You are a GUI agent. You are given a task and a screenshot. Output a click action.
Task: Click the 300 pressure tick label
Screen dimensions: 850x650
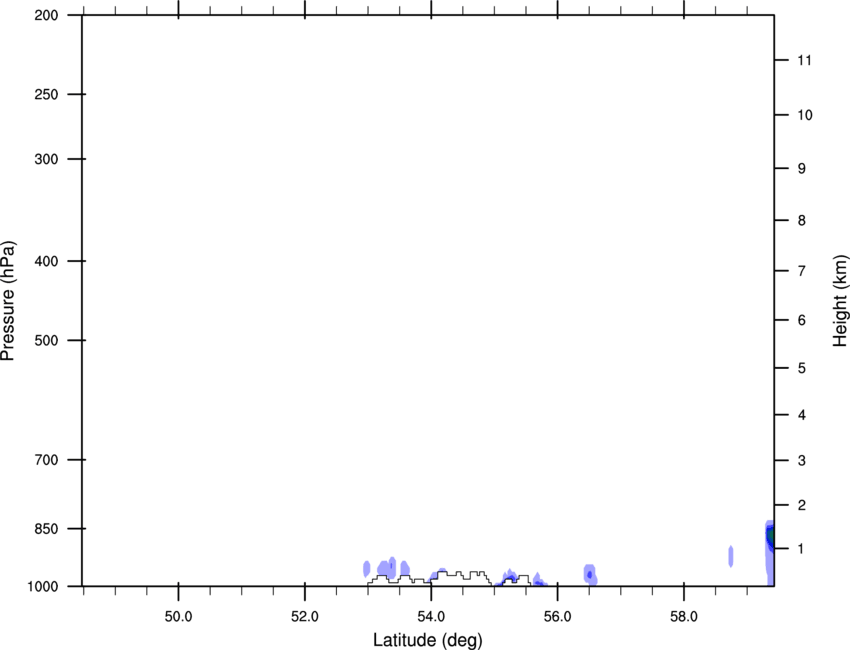46,159
